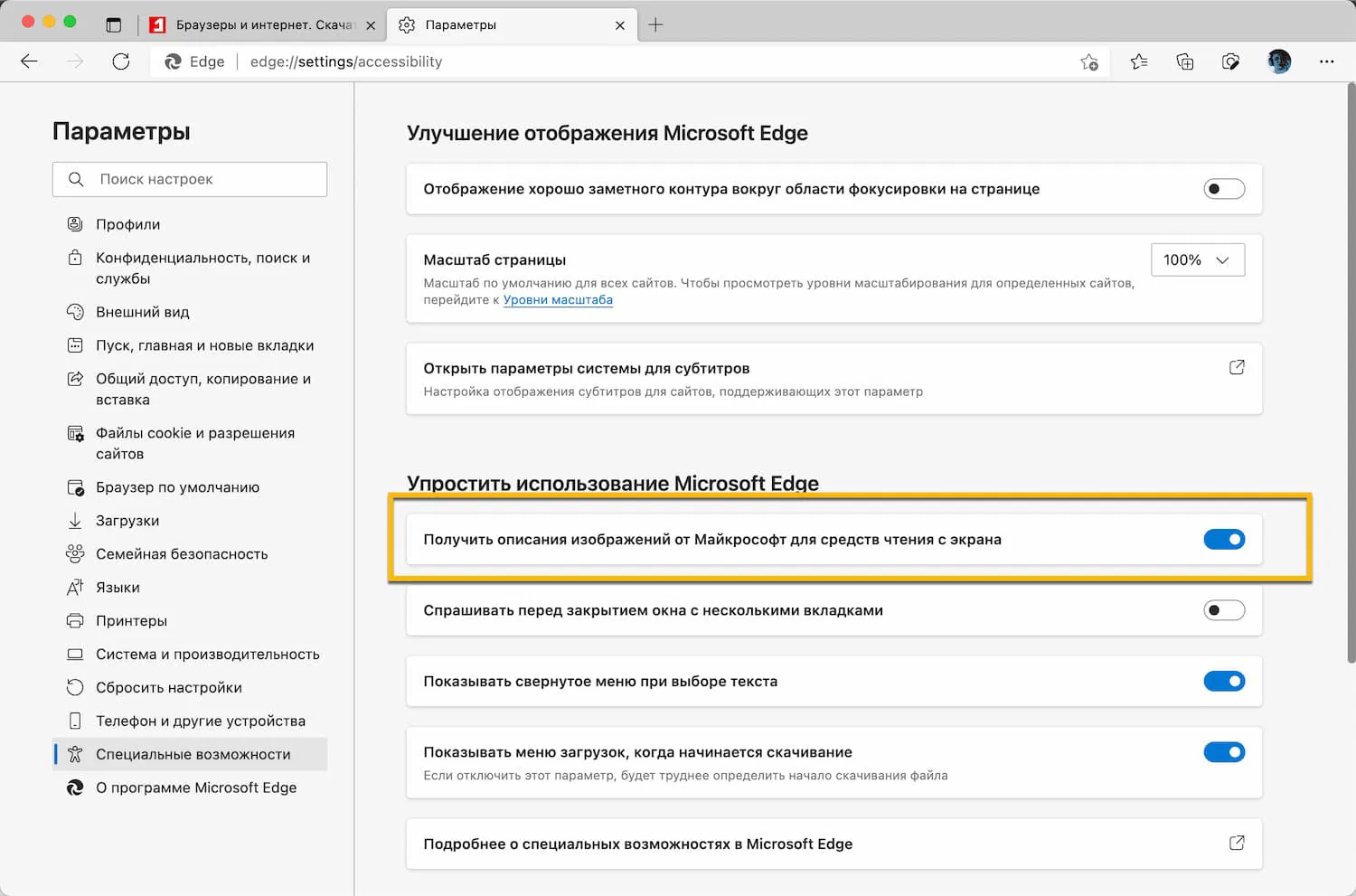Click the user profile avatar
This screenshot has width=1356, height=896.
pyautogui.click(x=1279, y=61)
